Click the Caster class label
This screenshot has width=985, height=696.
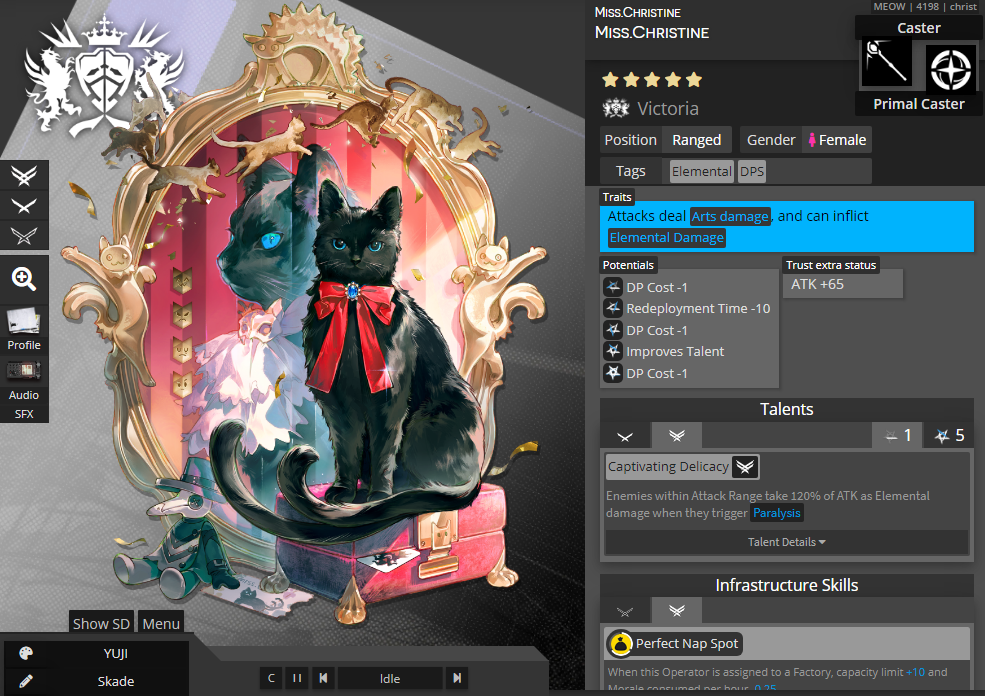(x=918, y=28)
